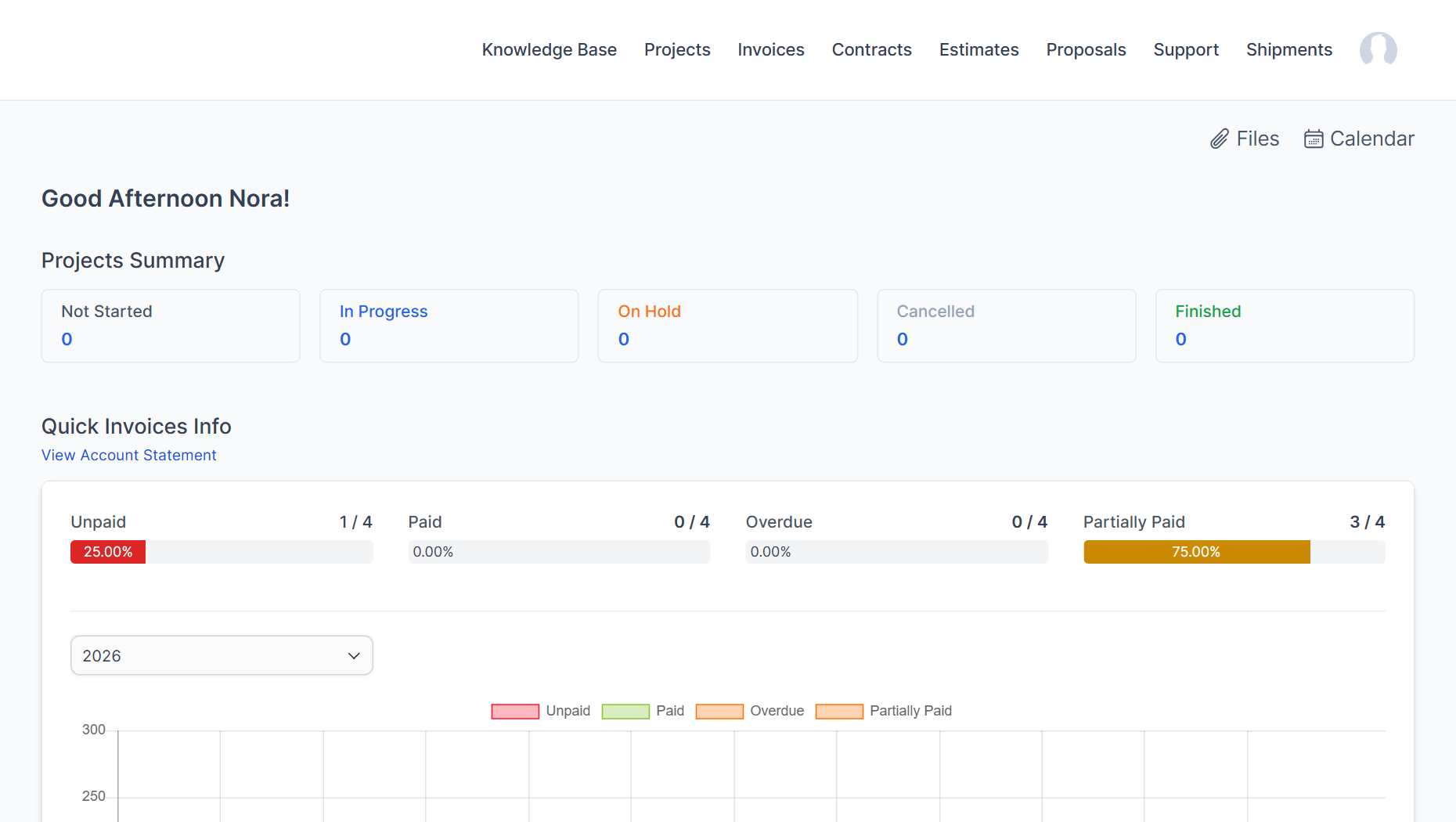Click the Calendar icon

pos(1313,139)
